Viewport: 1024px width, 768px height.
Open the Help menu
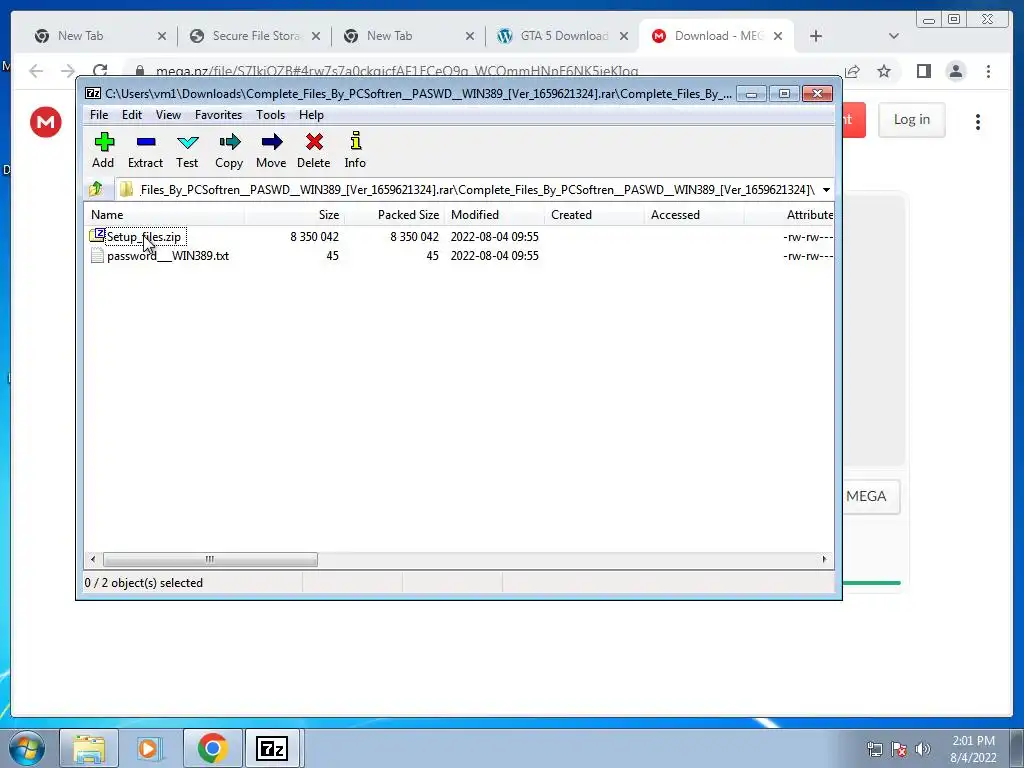tap(312, 115)
